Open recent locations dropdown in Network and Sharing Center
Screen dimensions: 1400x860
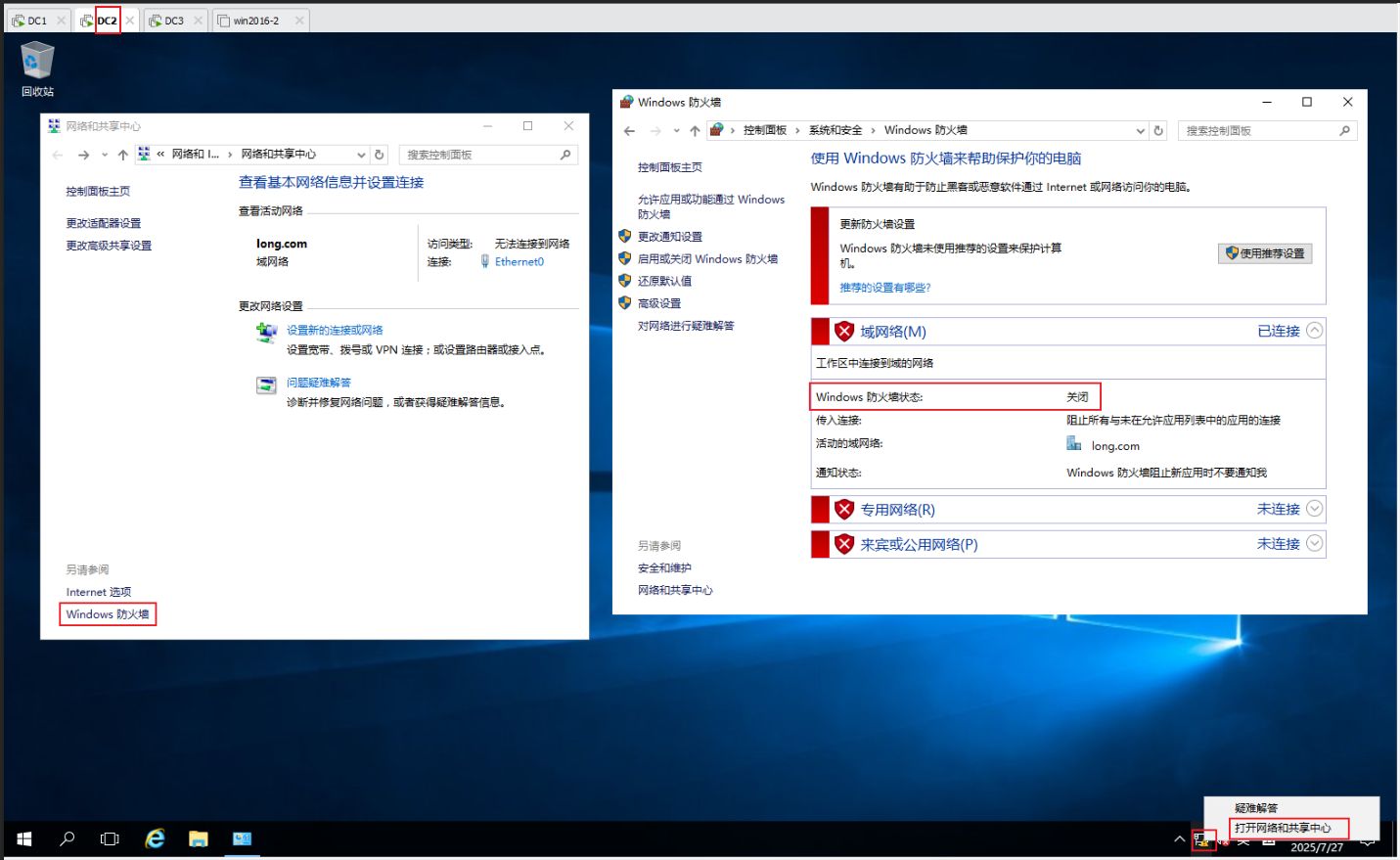tap(105, 155)
